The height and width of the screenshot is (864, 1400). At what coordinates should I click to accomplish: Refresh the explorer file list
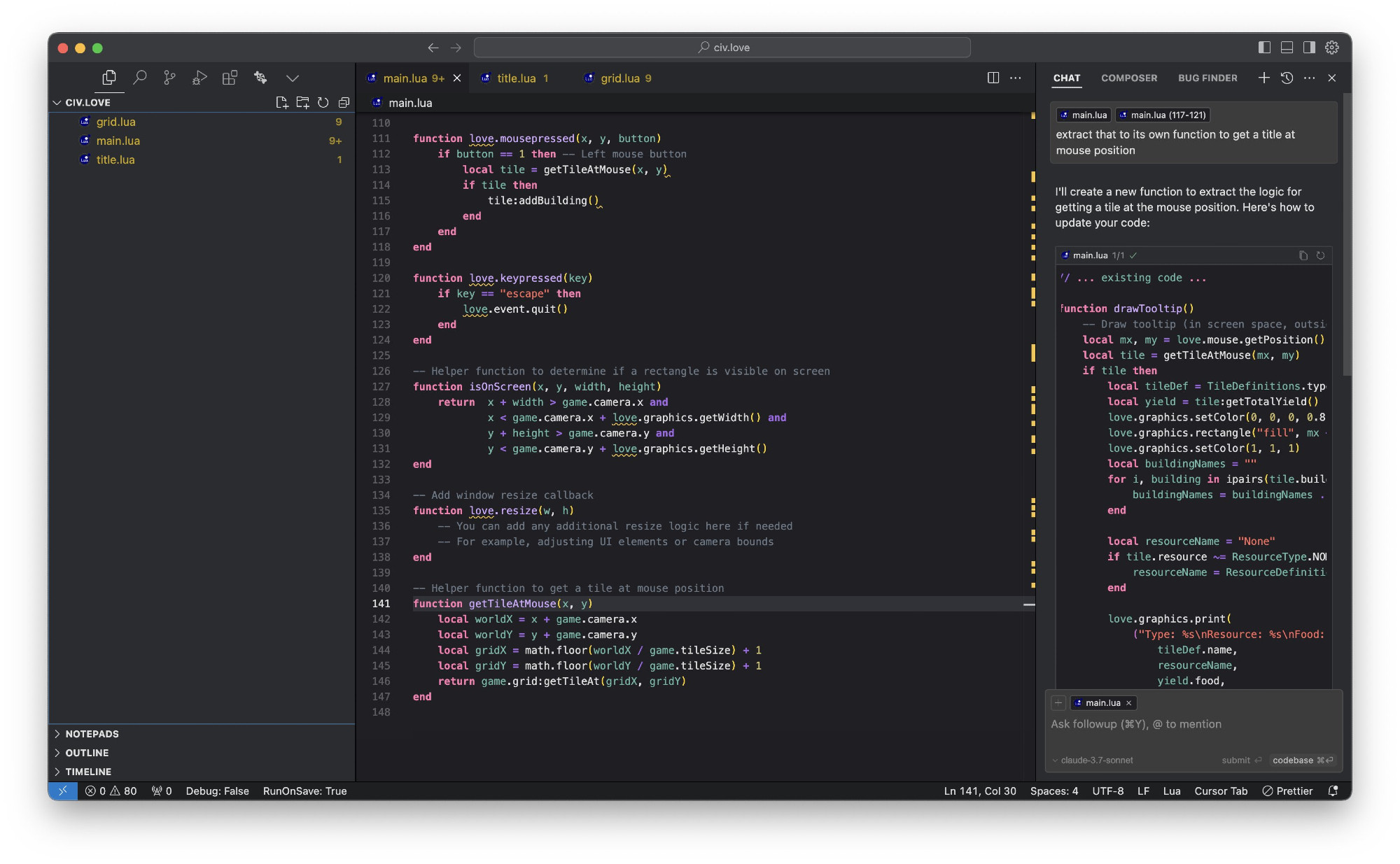(x=323, y=103)
